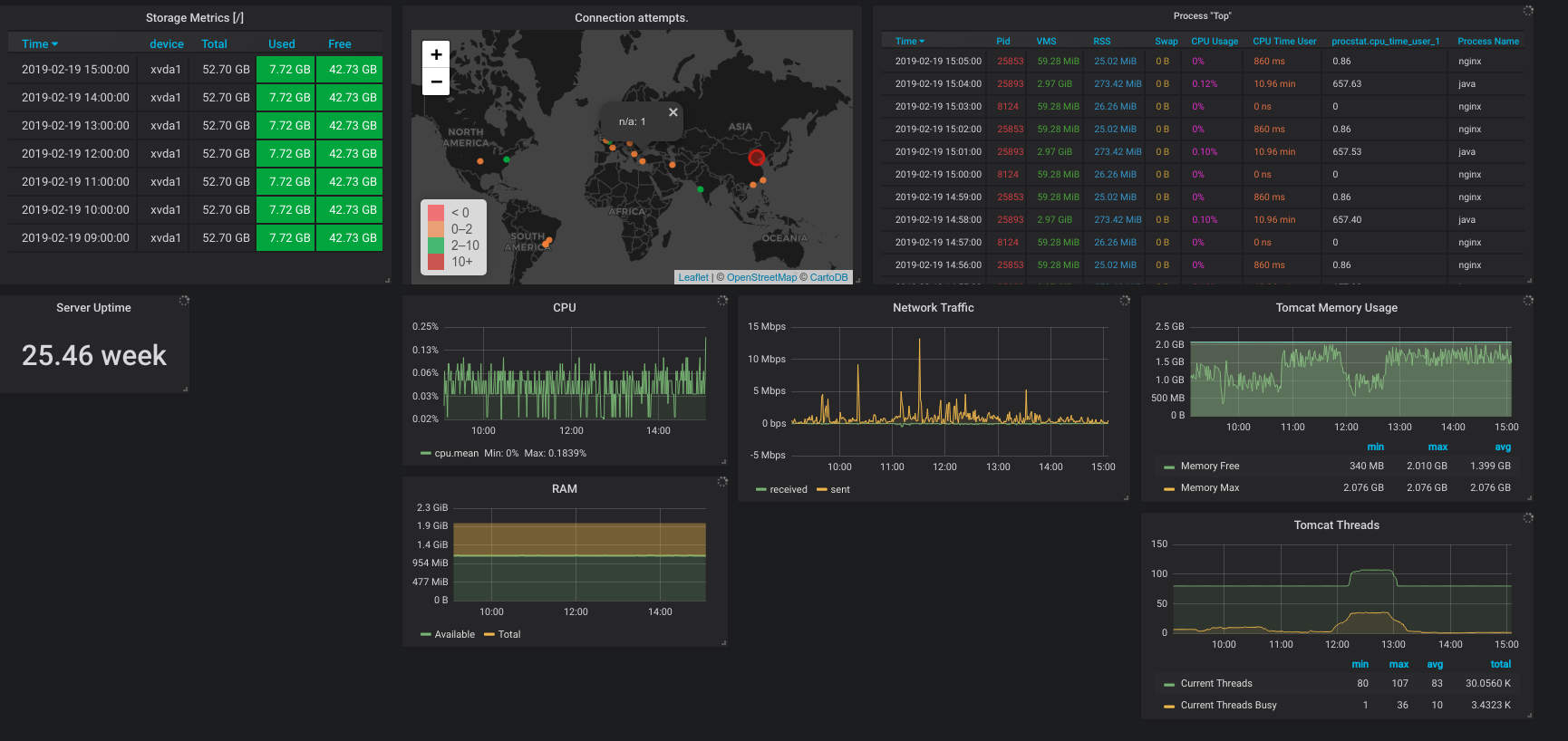Click the loading spinner on Network Traffic panel
The height and width of the screenshot is (741, 1568).
[x=1125, y=300]
